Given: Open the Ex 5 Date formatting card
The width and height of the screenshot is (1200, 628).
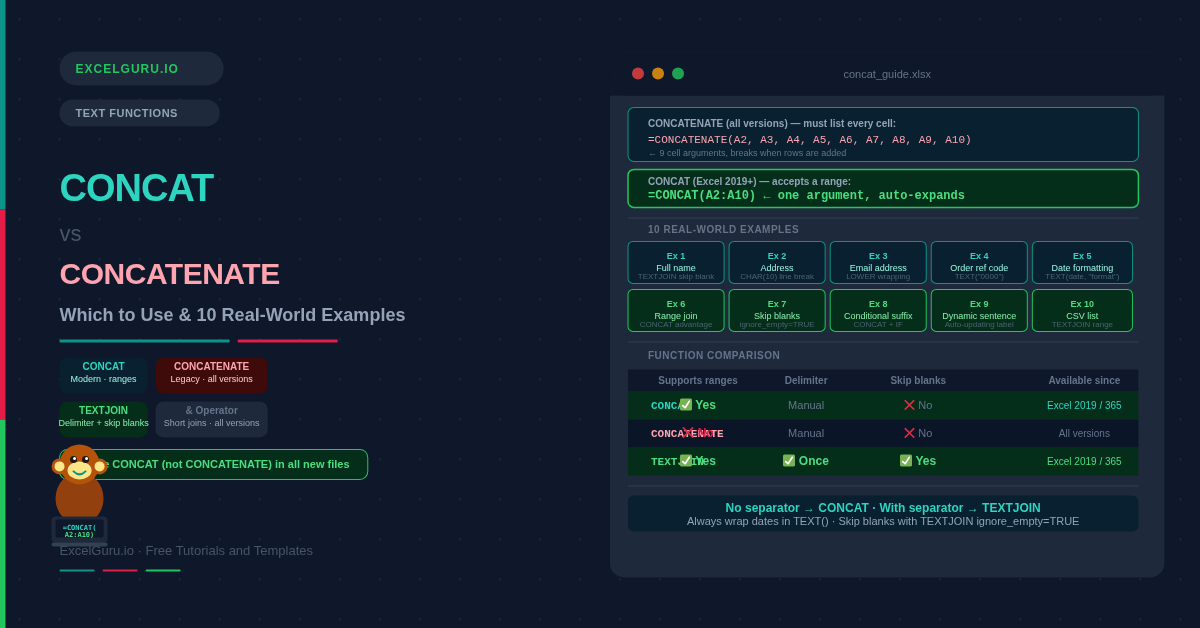Looking at the screenshot, I should click(x=1082, y=263).
